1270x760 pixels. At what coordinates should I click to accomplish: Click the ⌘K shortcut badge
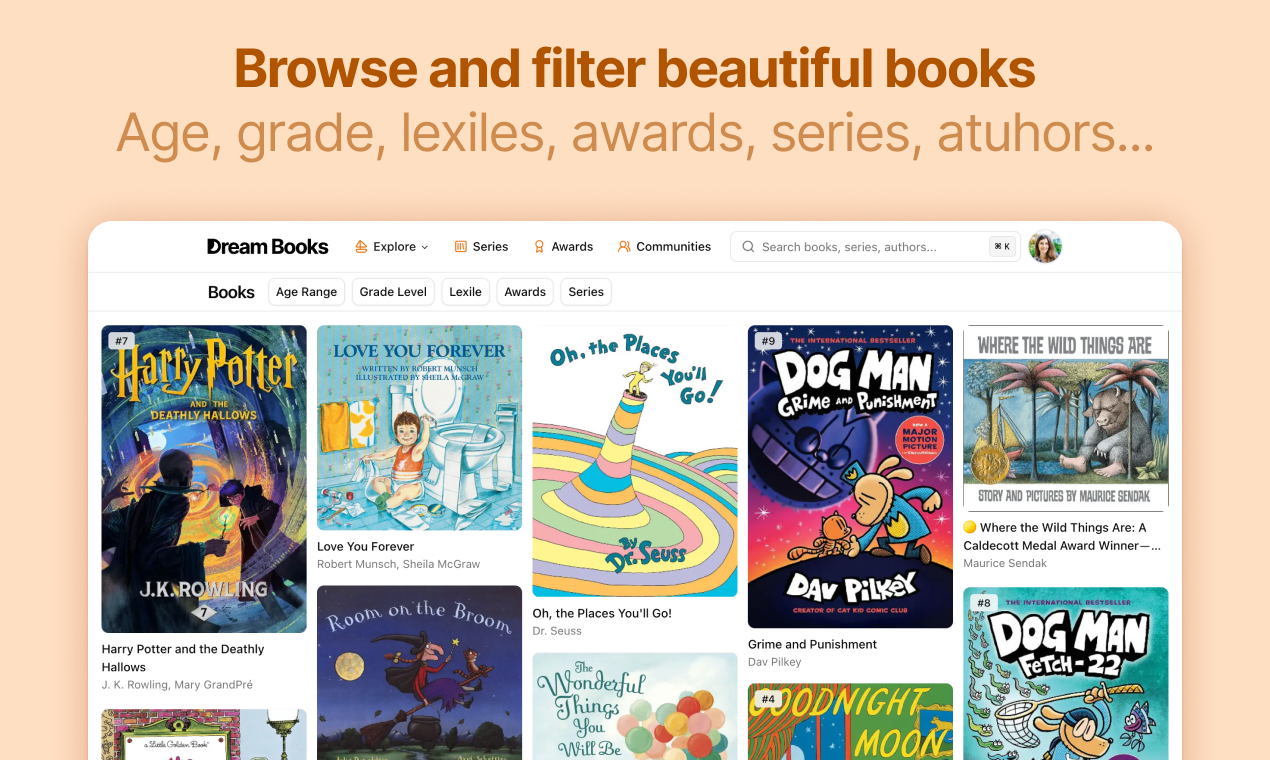1001,247
